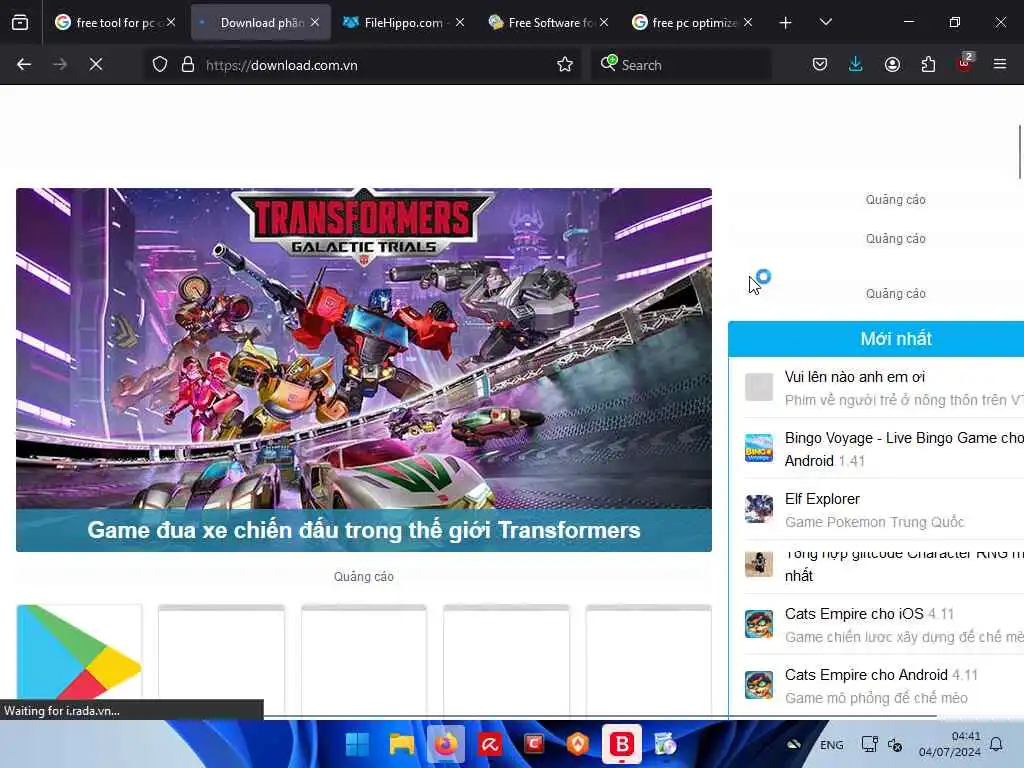This screenshot has height=768, width=1024.
Task: View site security padlock info
Action: [188, 65]
